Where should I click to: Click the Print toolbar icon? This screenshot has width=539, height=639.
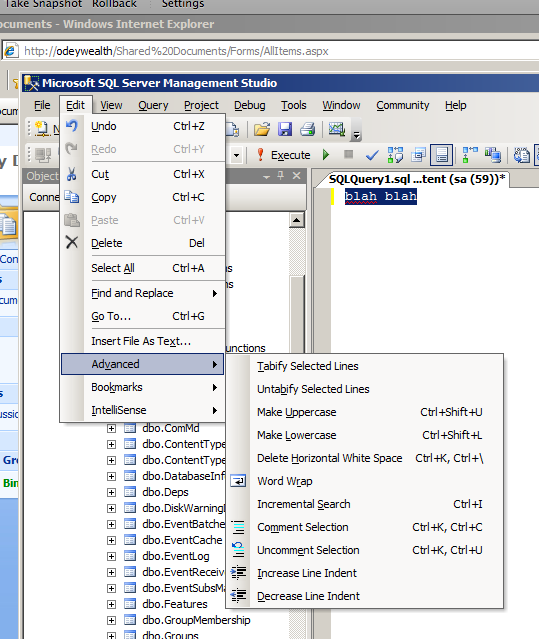pyautogui.click(x=308, y=129)
